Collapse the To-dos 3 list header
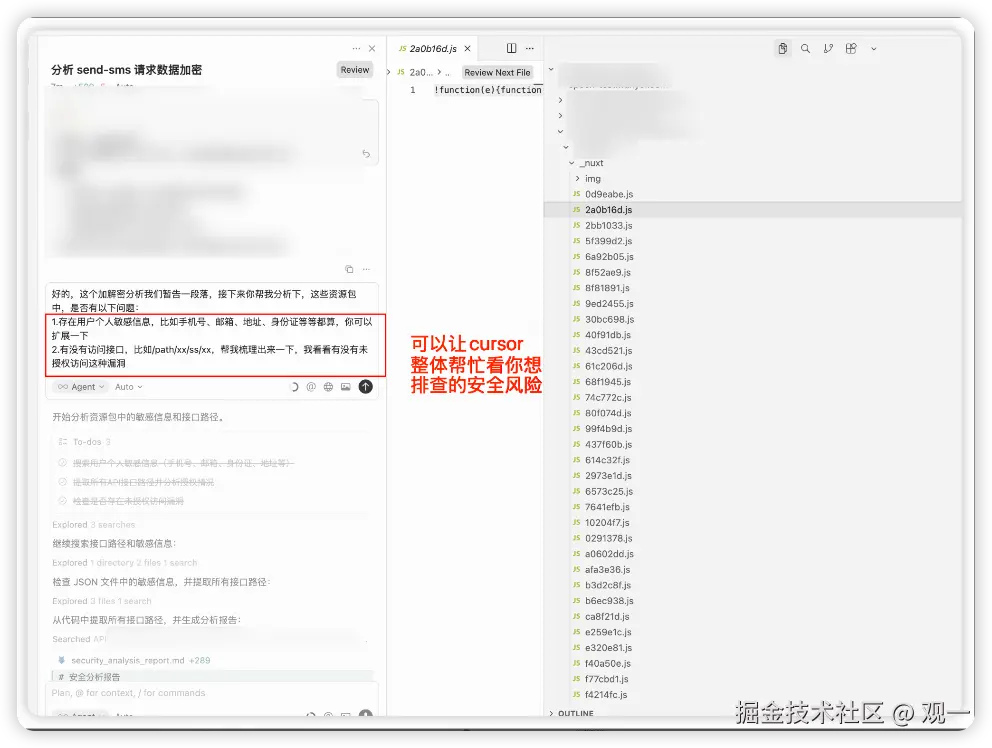 point(85,442)
